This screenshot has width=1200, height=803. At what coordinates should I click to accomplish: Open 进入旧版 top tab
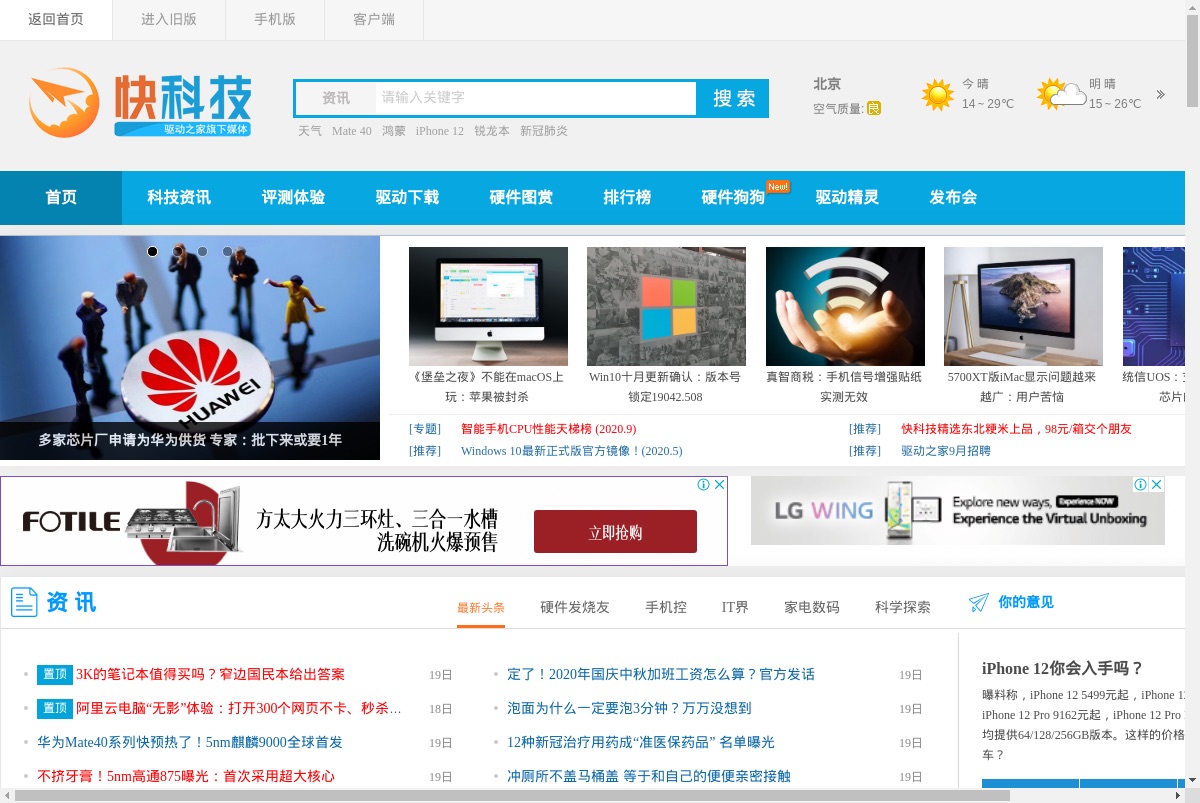pyautogui.click(x=169, y=19)
